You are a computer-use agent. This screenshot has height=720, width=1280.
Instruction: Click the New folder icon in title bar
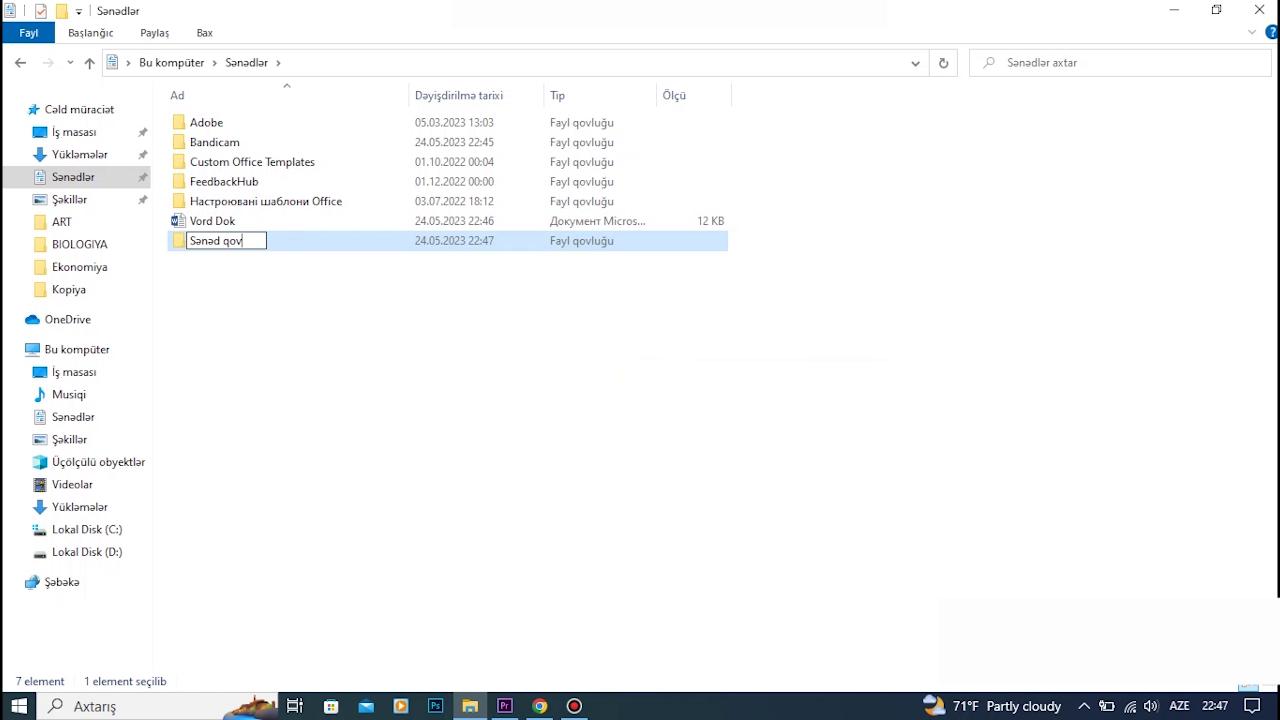pos(61,11)
